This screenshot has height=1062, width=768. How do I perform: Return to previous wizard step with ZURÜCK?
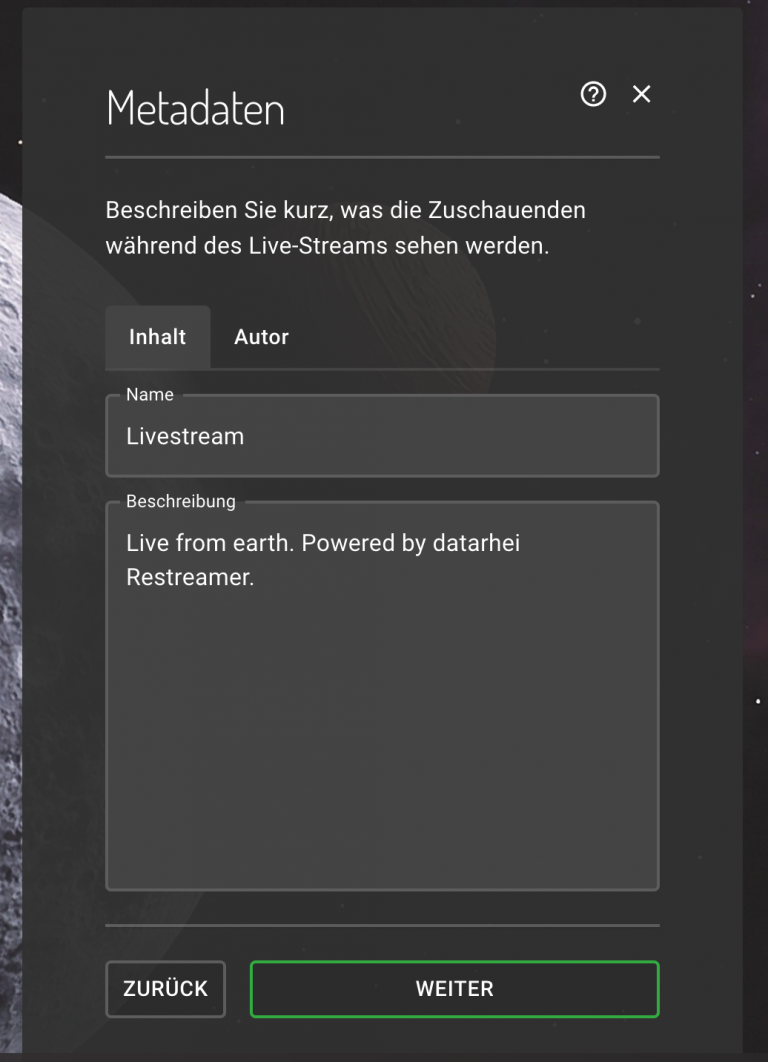point(165,988)
